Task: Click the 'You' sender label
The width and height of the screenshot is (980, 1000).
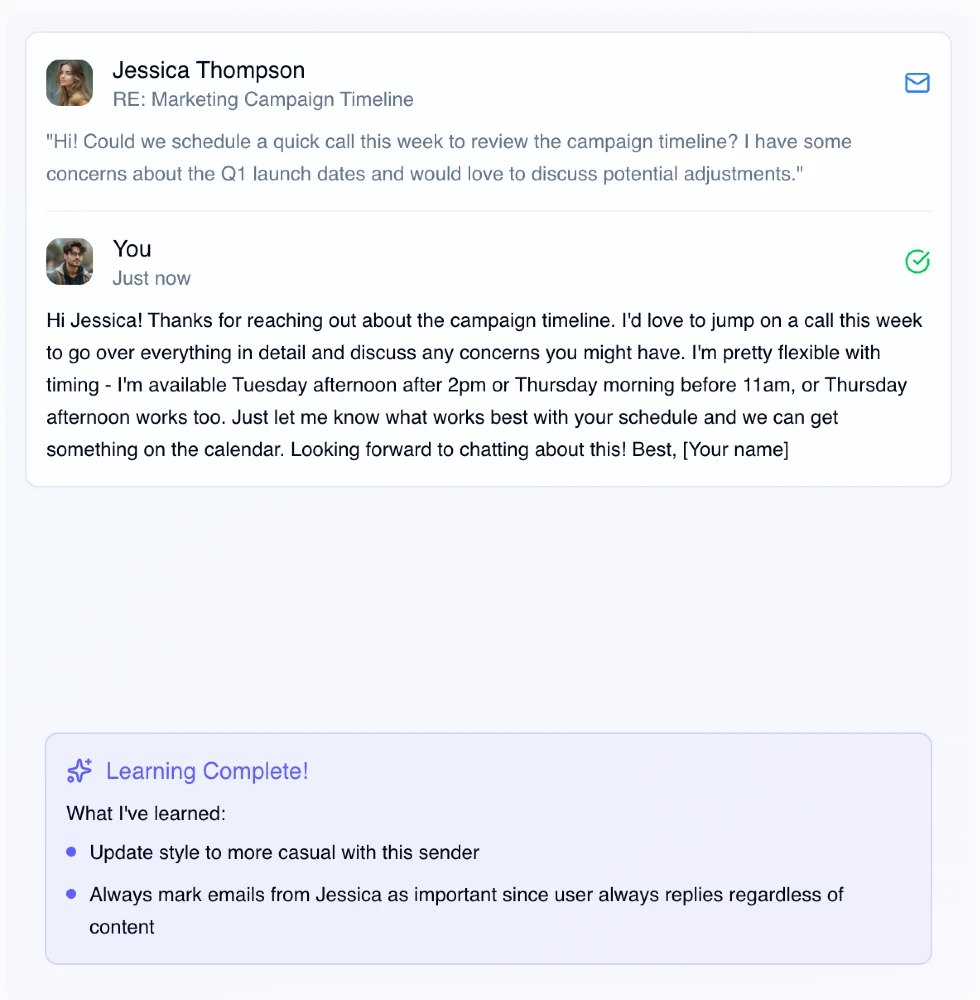Action: coord(132,249)
